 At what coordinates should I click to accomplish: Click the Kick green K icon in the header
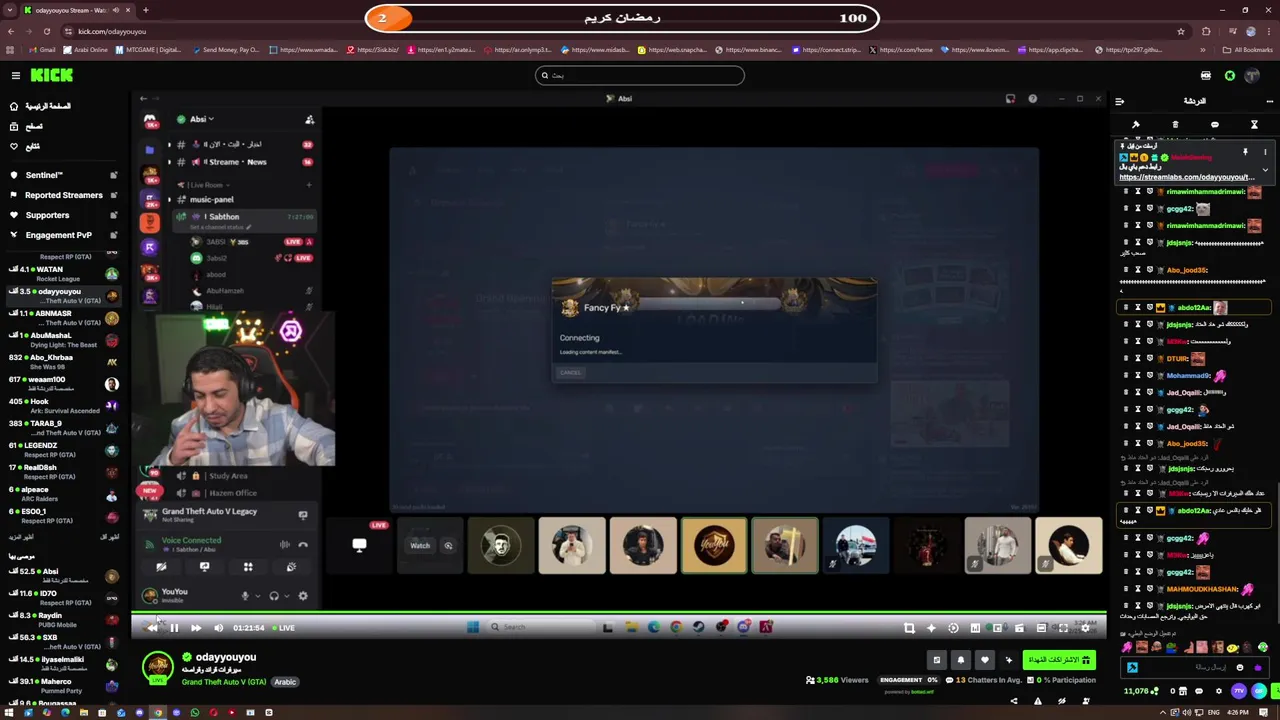[1230, 75]
